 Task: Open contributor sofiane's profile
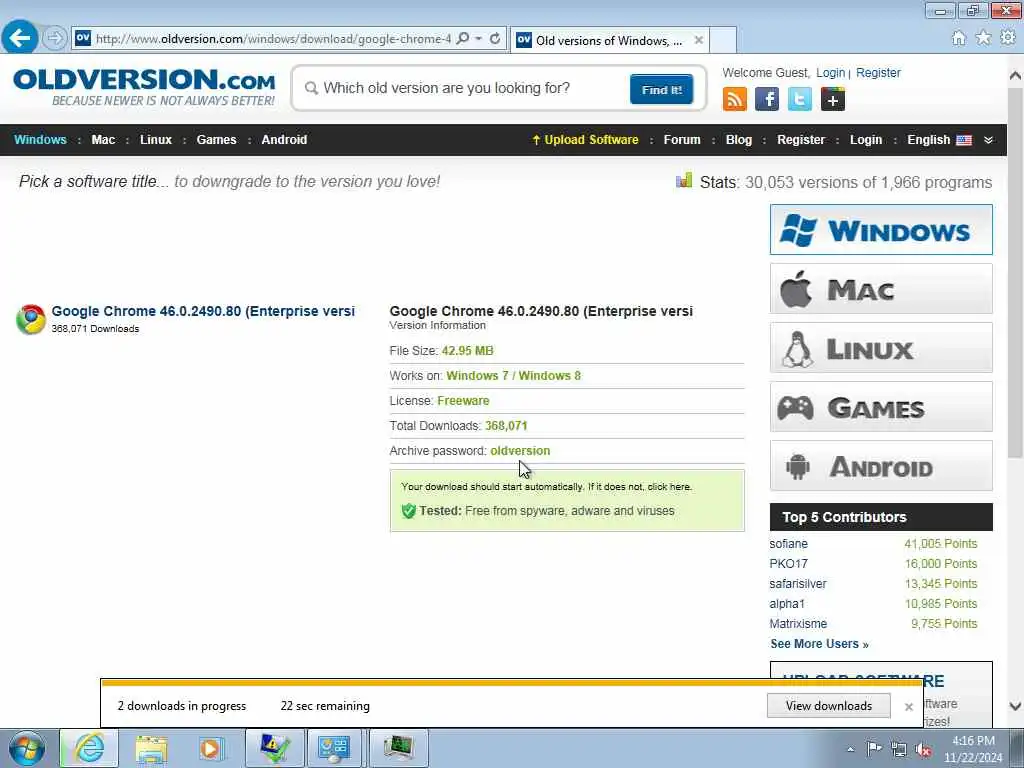[788, 544]
